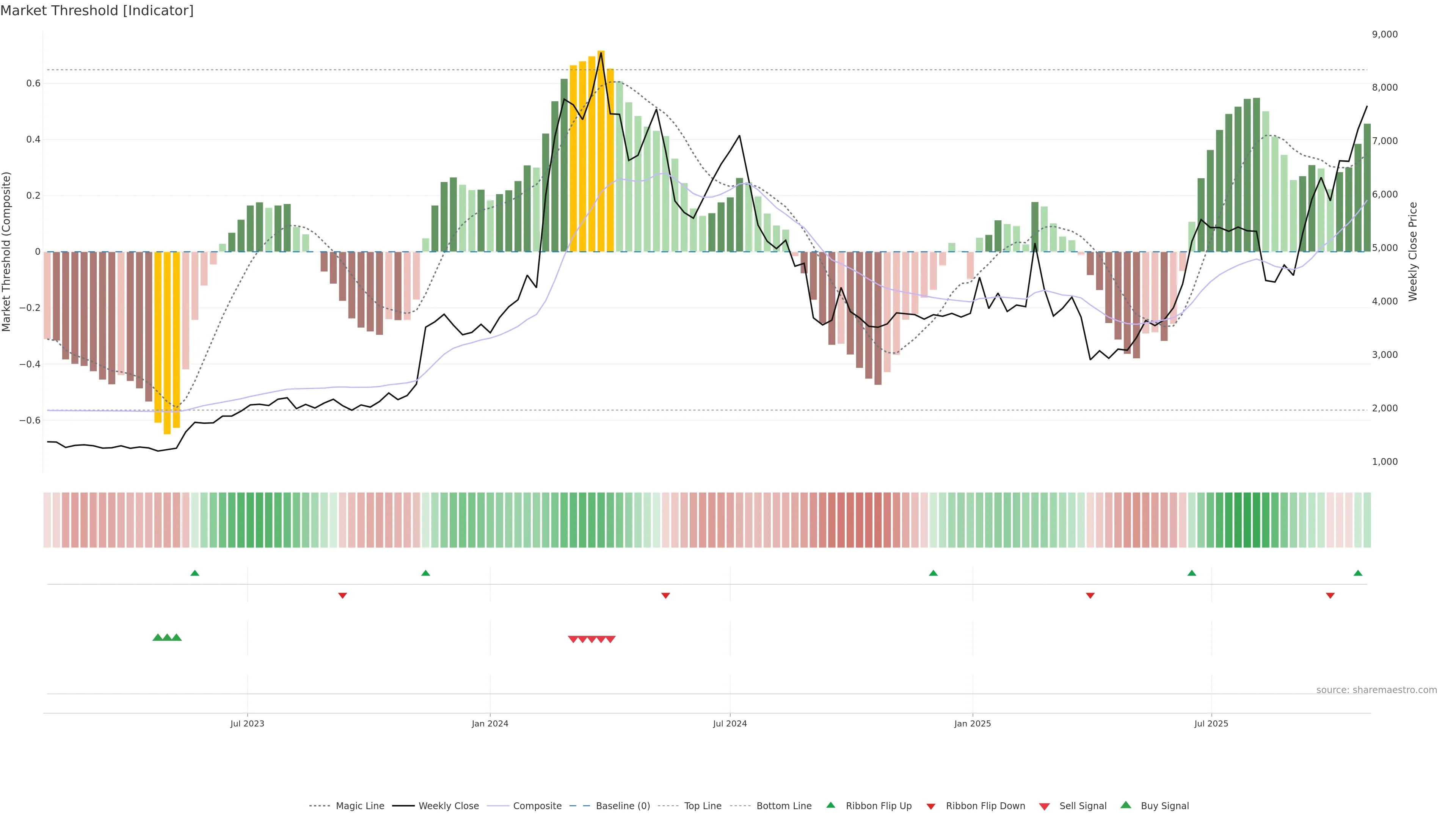Click the Market Threshold [Indicator] title
The height and width of the screenshot is (819, 1456).
(97, 11)
